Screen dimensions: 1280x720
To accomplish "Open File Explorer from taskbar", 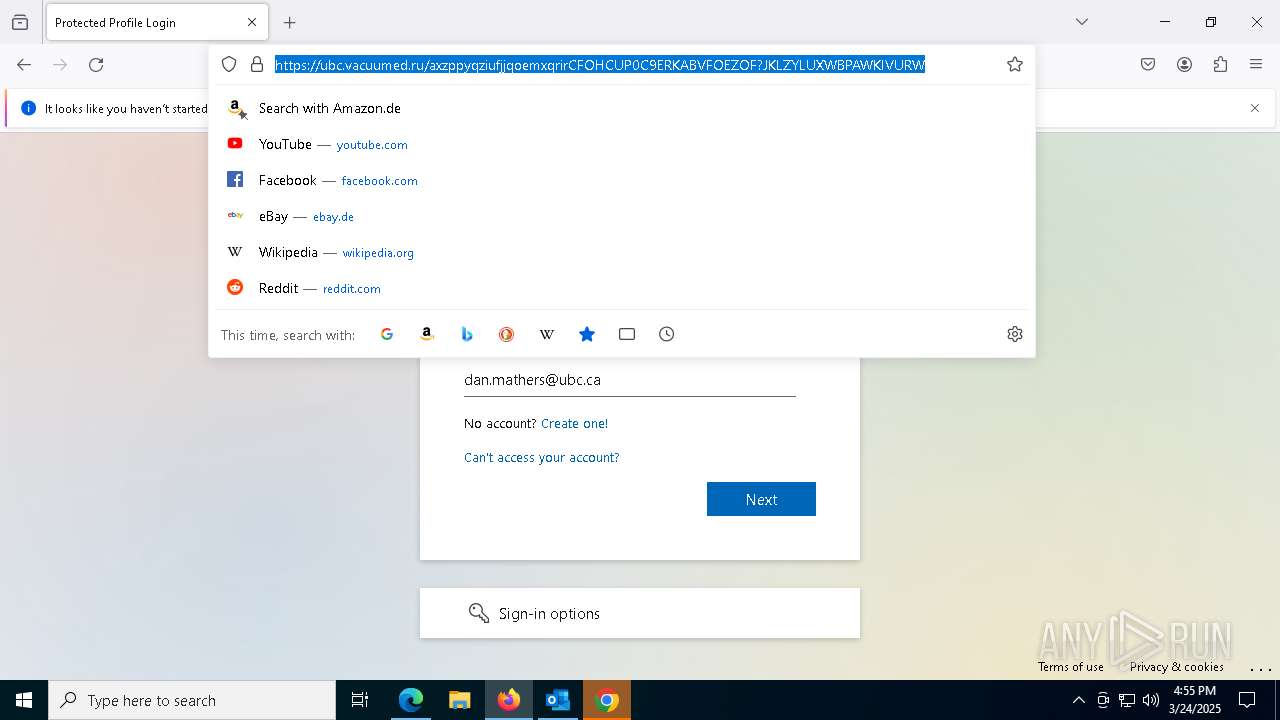I will [460, 700].
